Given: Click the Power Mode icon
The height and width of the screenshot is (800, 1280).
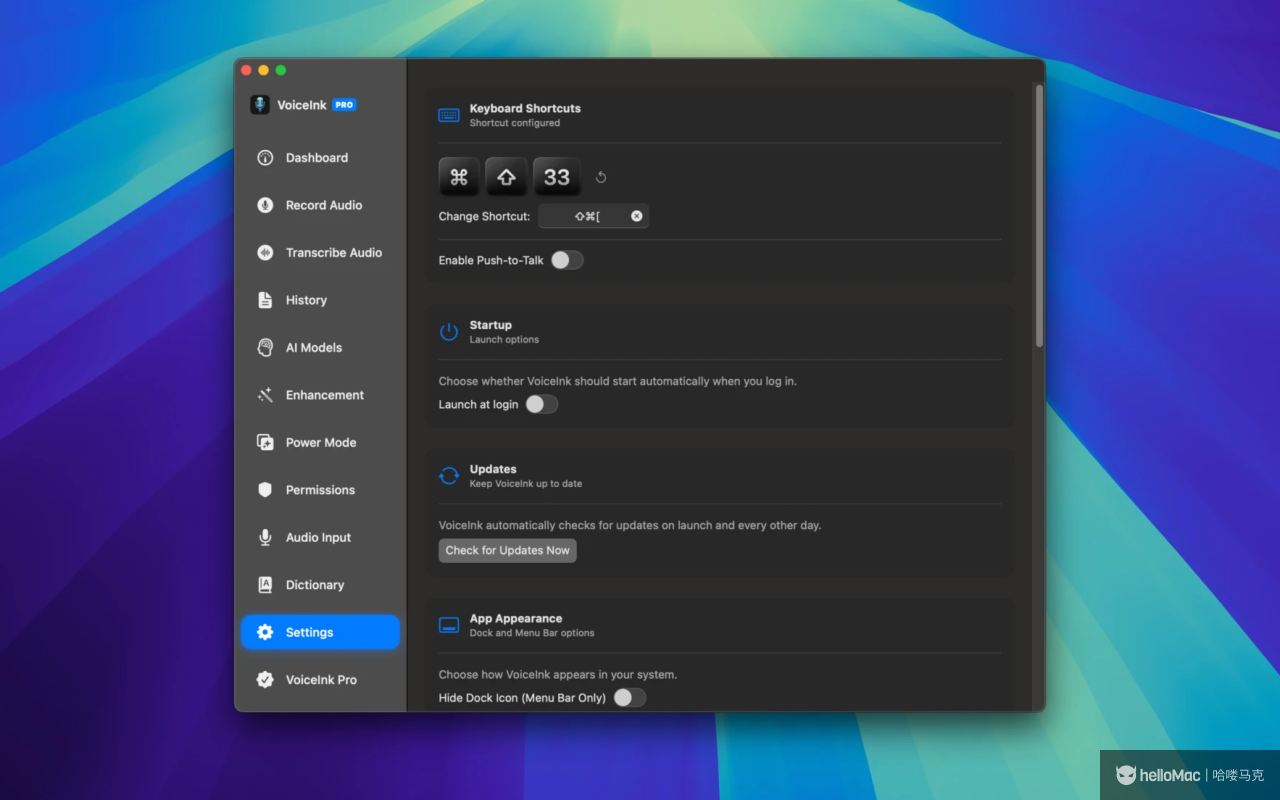Looking at the screenshot, I should 265,442.
